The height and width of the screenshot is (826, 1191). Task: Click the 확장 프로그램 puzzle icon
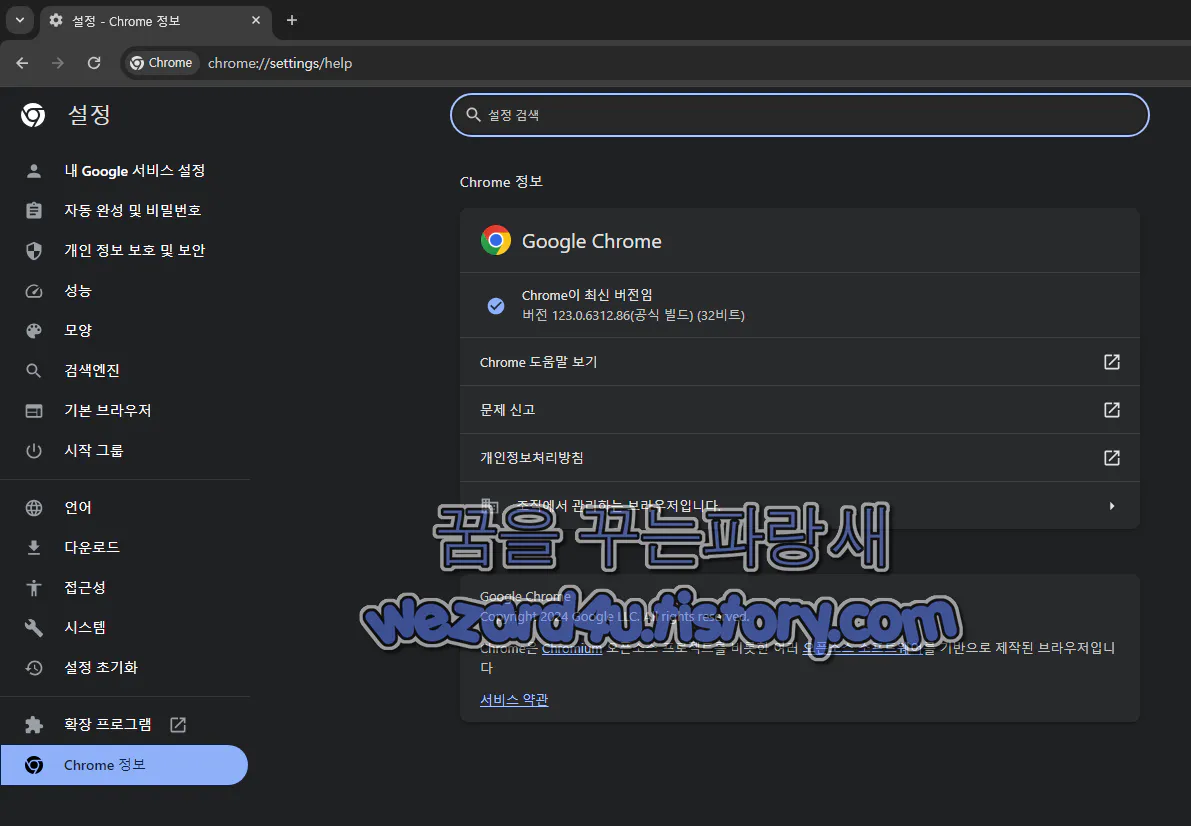33,725
